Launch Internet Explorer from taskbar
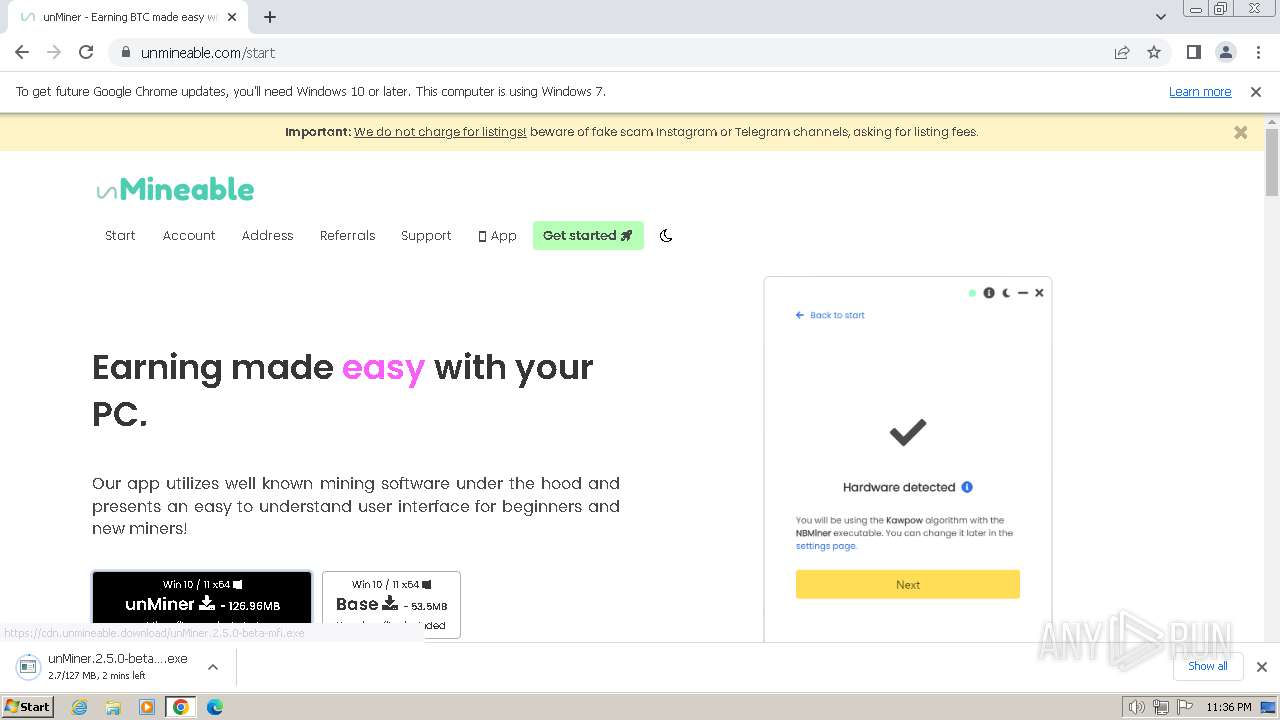Image resolution: width=1280 pixels, height=720 pixels. (x=80, y=707)
